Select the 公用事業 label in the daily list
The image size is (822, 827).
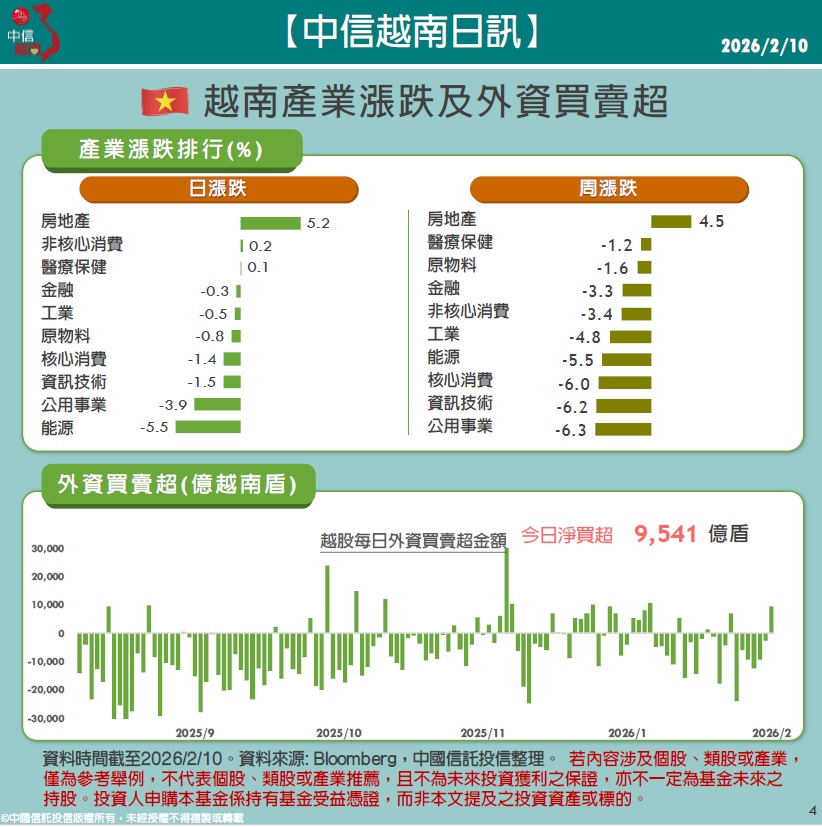pyautogui.click(x=74, y=405)
